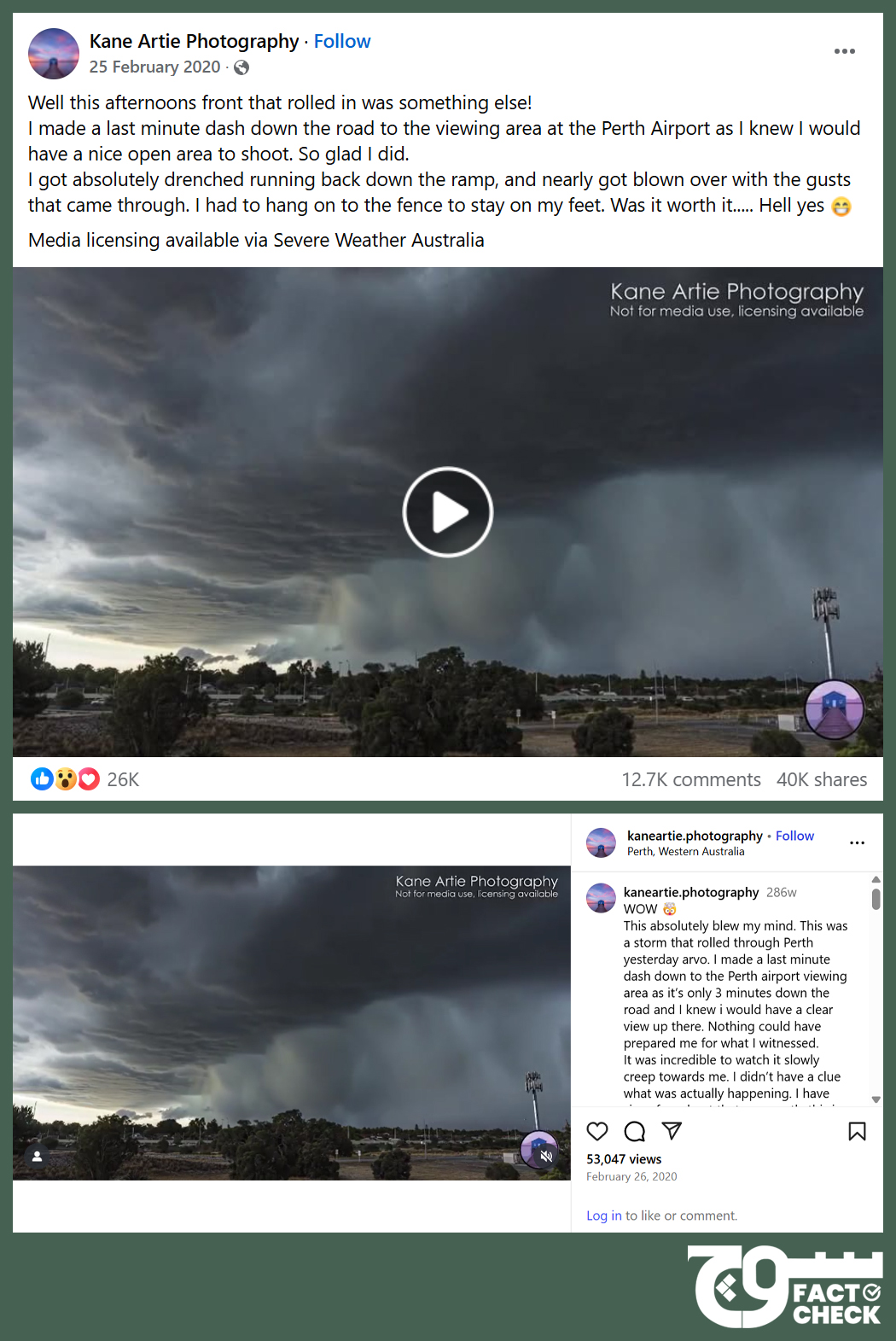Open the Perth, Western Australia location
896x1341 pixels.
pyautogui.click(x=685, y=852)
